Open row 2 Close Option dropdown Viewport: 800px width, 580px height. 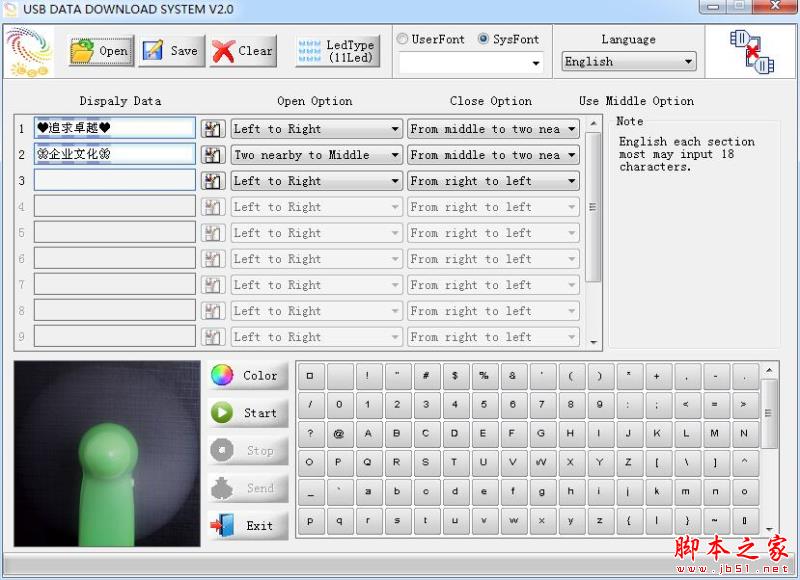(x=493, y=155)
